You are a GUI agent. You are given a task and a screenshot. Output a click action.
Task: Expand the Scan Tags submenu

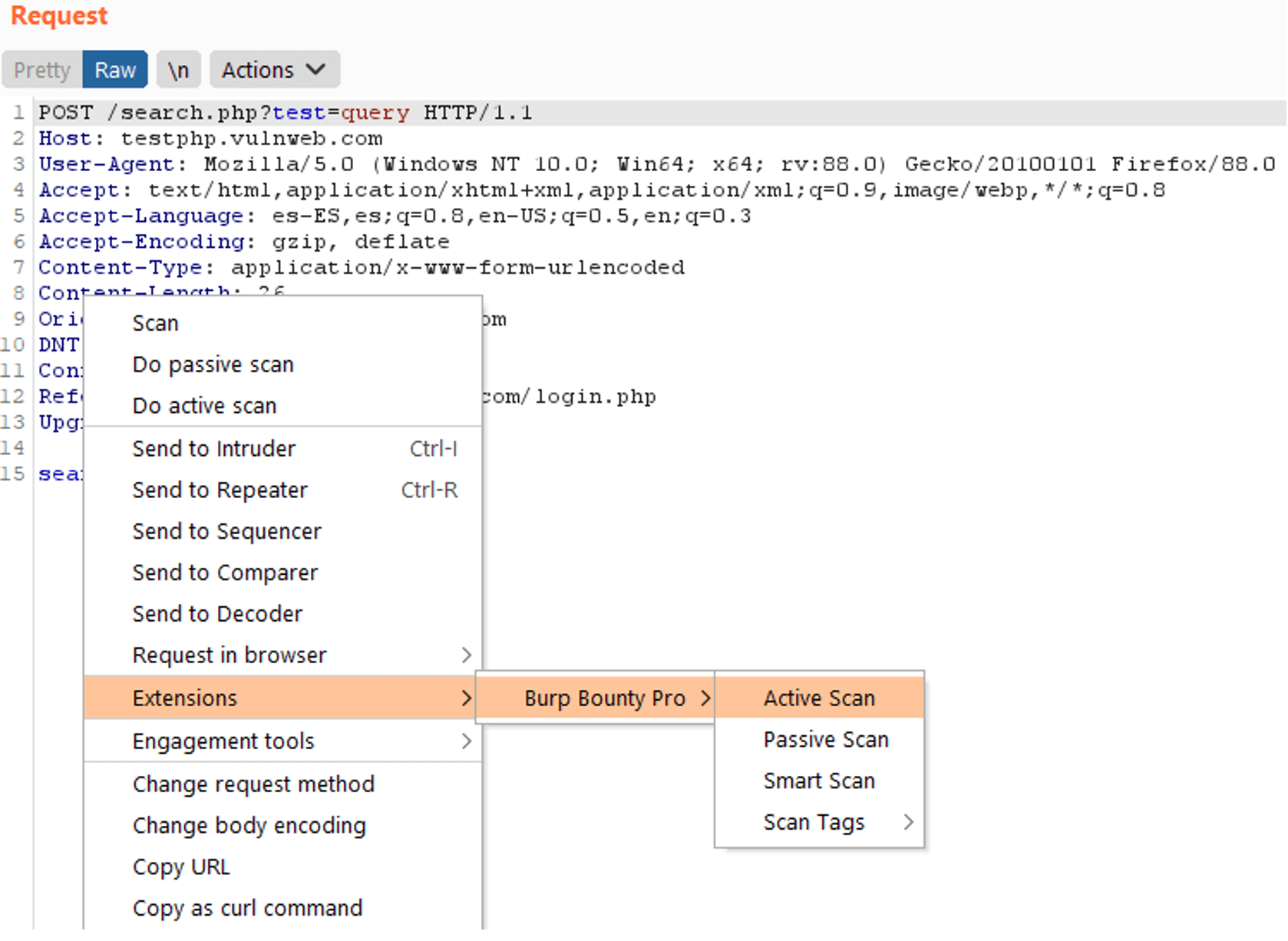[814, 822]
